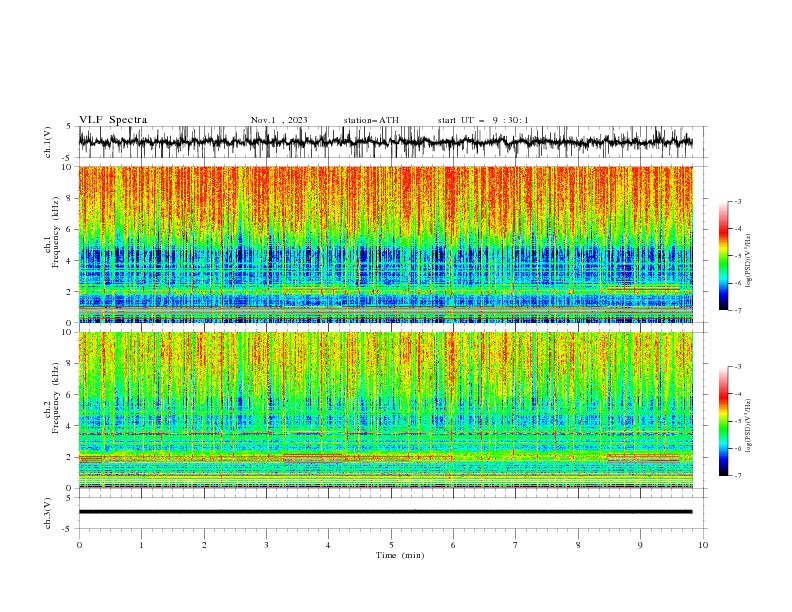The width and height of the screenshot is (792, 612).
Task: Click time axis tick label "7"
Action: (x=516, y=545)
